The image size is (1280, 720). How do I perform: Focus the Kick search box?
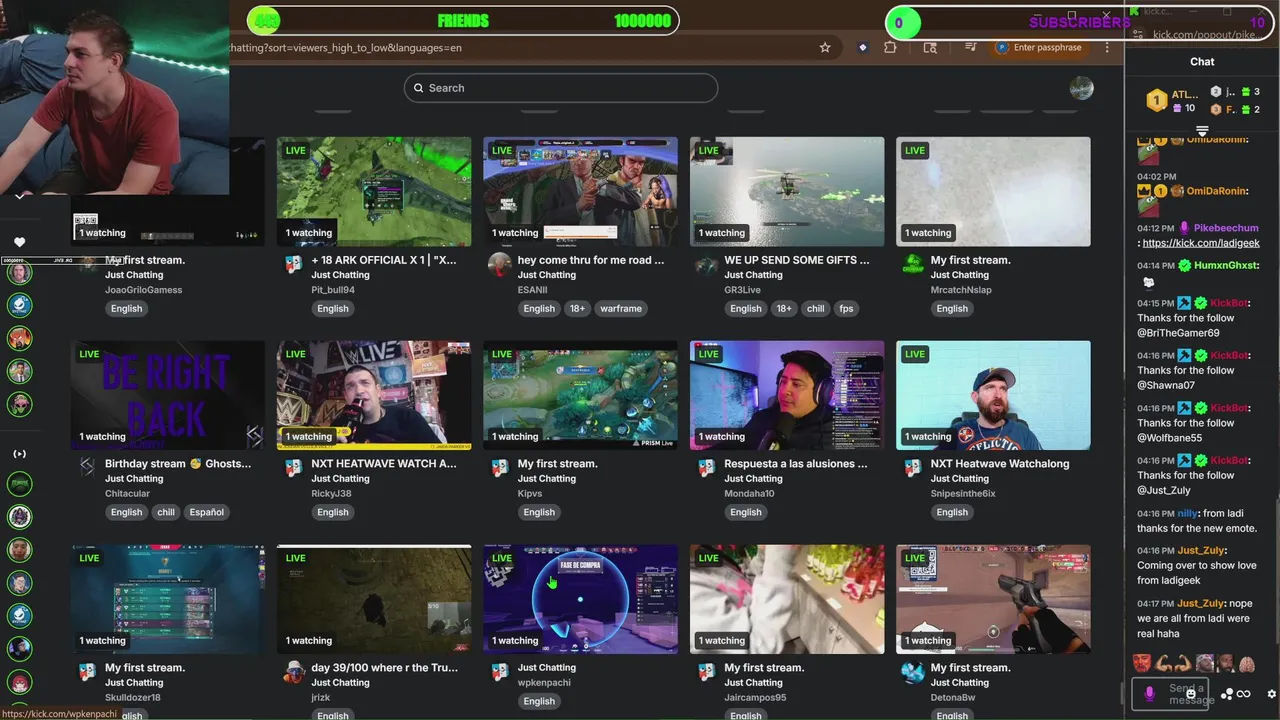pos(561,88)
